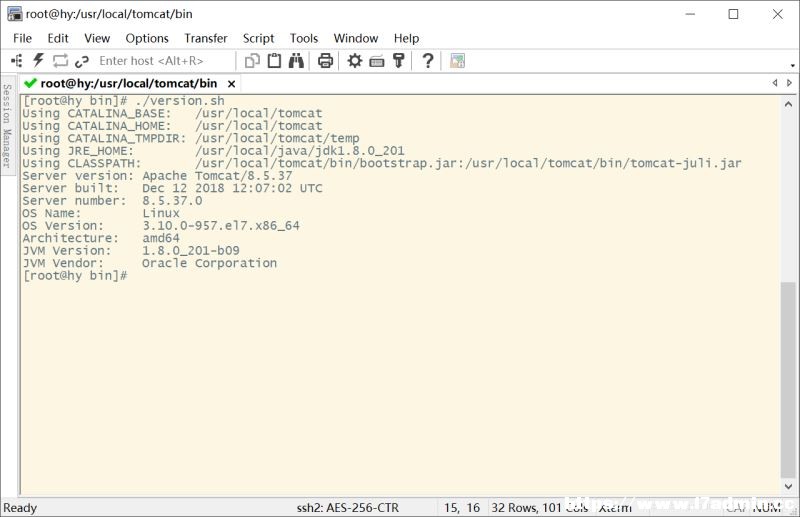Viewport: 800px width, 517px height.
Task: Click the OS Version 3.10.0-957.el7.x86_64 value
Action: 221,226
